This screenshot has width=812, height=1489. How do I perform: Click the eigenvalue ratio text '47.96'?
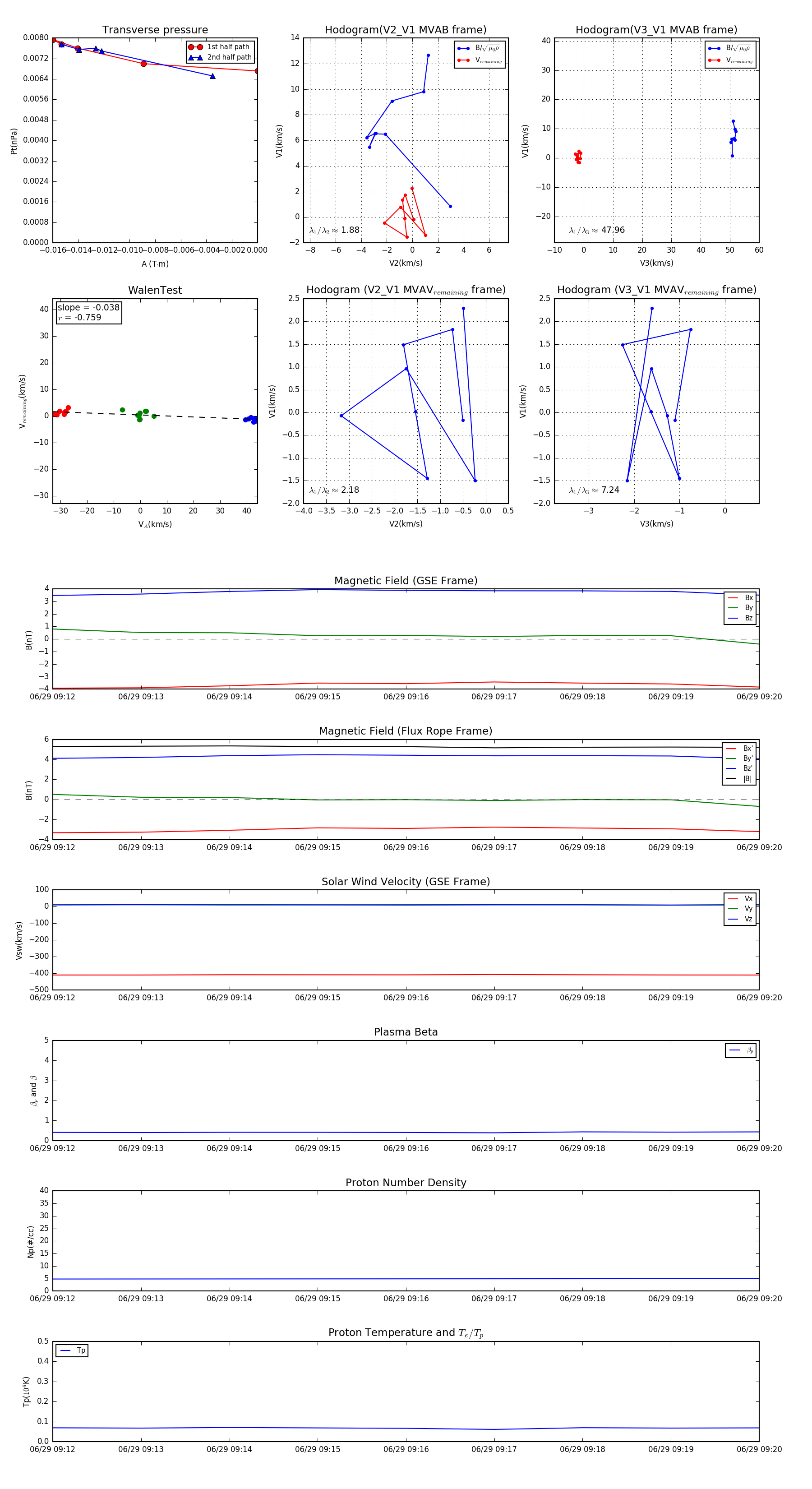(x=613, y=230)
